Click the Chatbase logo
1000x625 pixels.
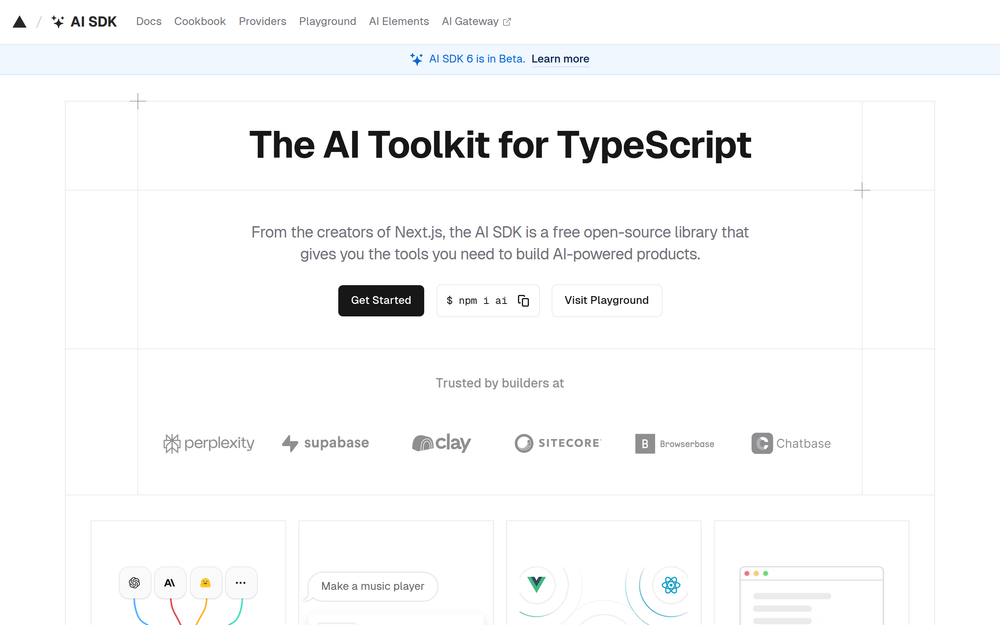click(x=791, y=443)
